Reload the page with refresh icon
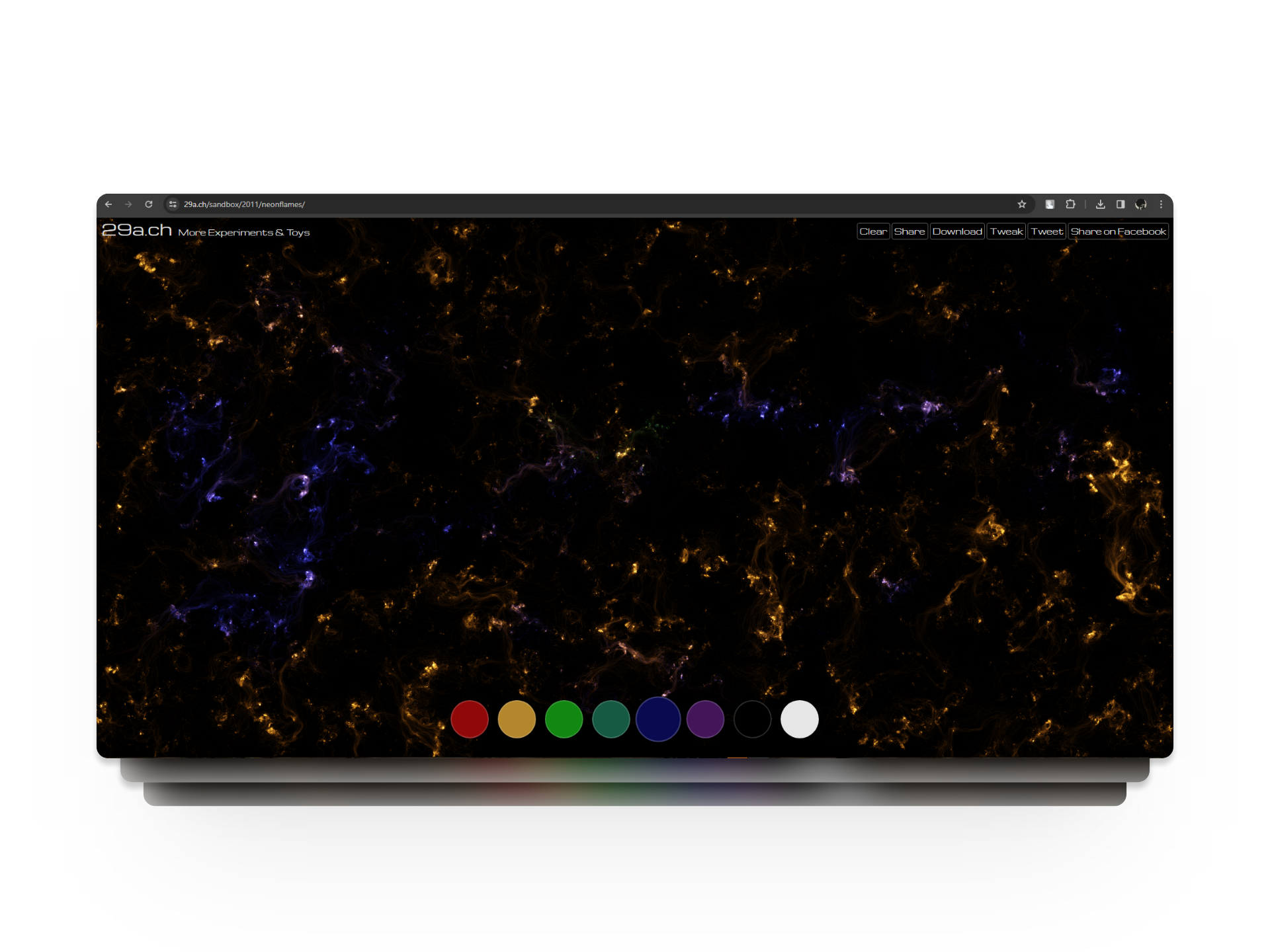Image resolution: width=1270 pixels, height=952 pixels. click(149, 204)
